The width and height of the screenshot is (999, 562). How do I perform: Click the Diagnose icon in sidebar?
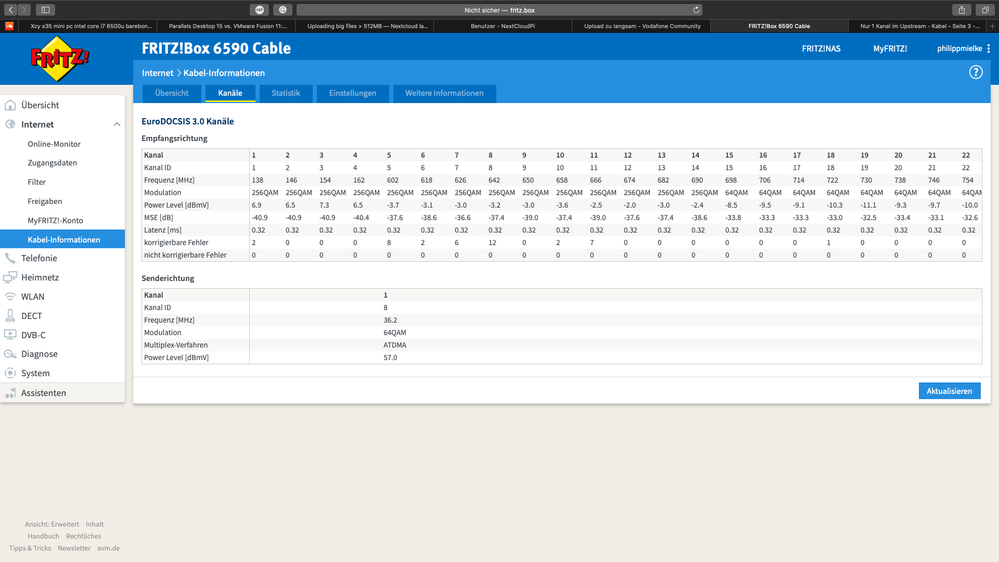10,354
